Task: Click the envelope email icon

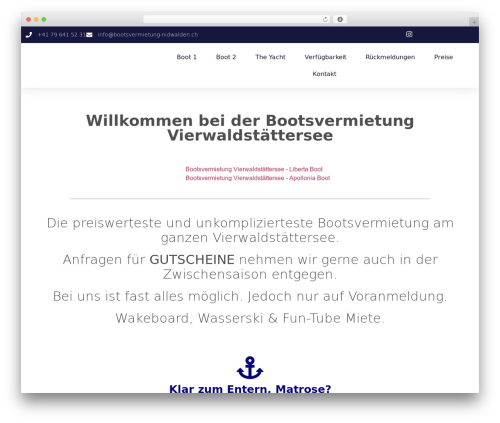Action: (x=89, y=35)
